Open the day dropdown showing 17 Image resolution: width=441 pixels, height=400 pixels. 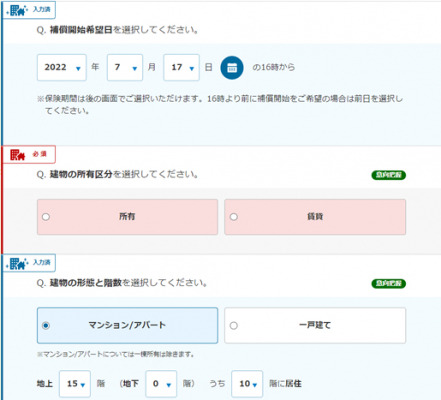[181, 67]
